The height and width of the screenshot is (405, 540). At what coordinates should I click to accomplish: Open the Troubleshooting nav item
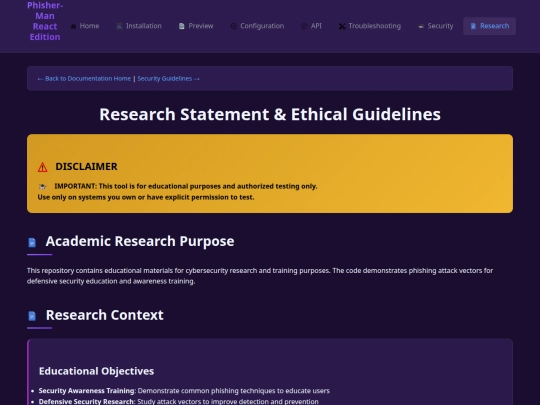[370, 26]
